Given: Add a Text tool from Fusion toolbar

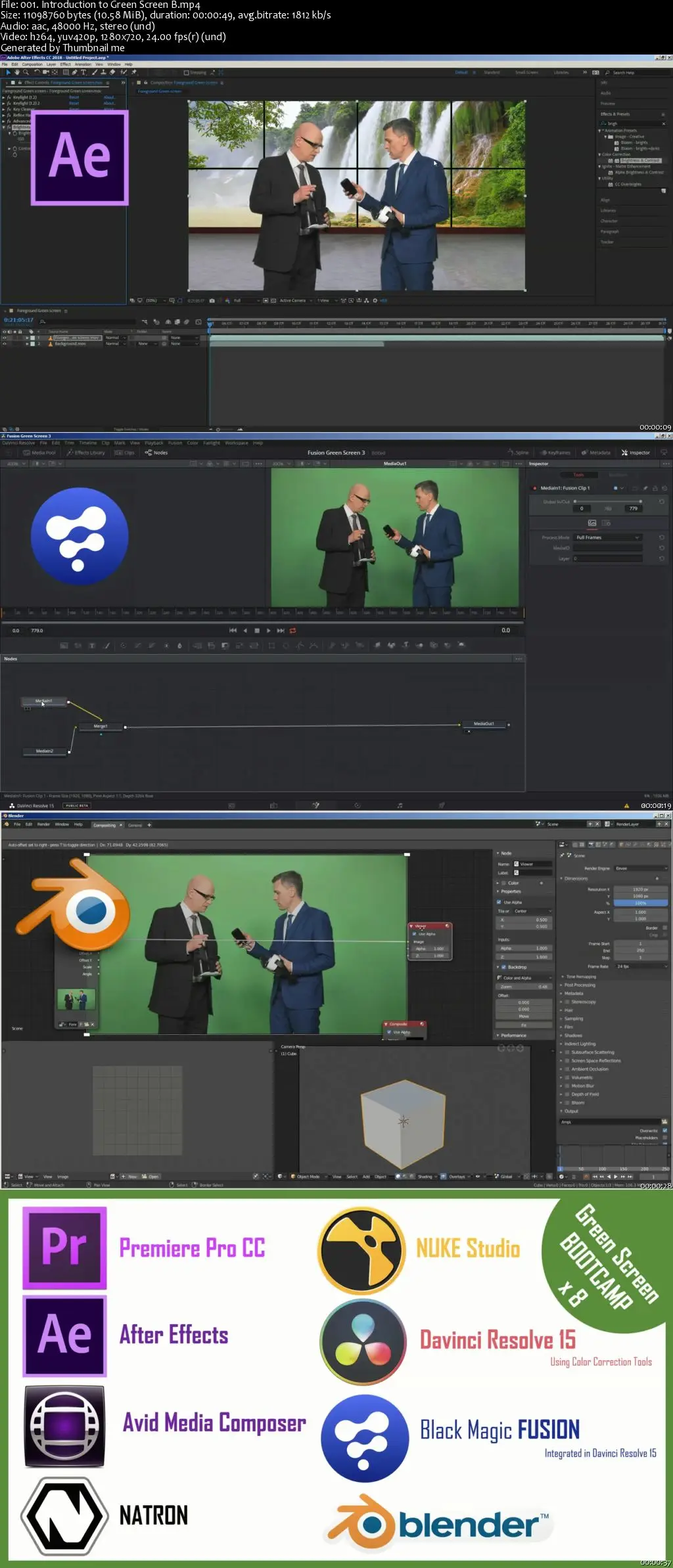Looking at the screenshot, I should 92,646.
